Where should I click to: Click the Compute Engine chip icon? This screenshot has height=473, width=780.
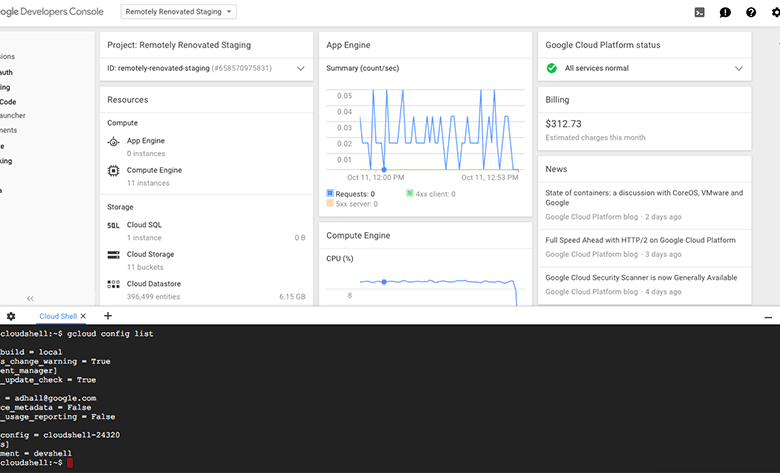(x=113, y=171)
